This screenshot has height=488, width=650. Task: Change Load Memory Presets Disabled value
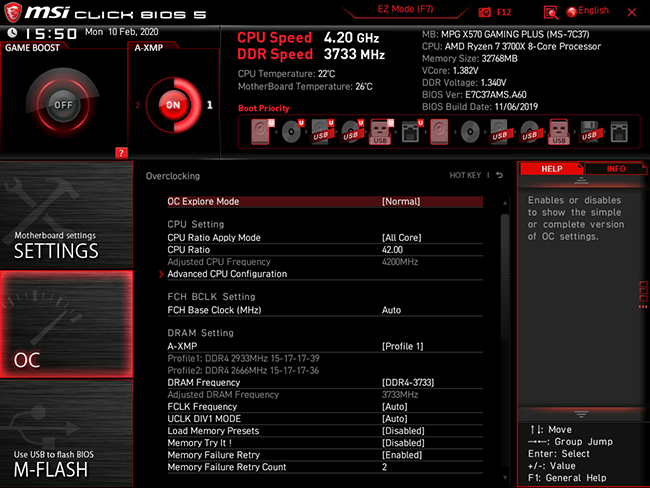click(x=403, y=431)
